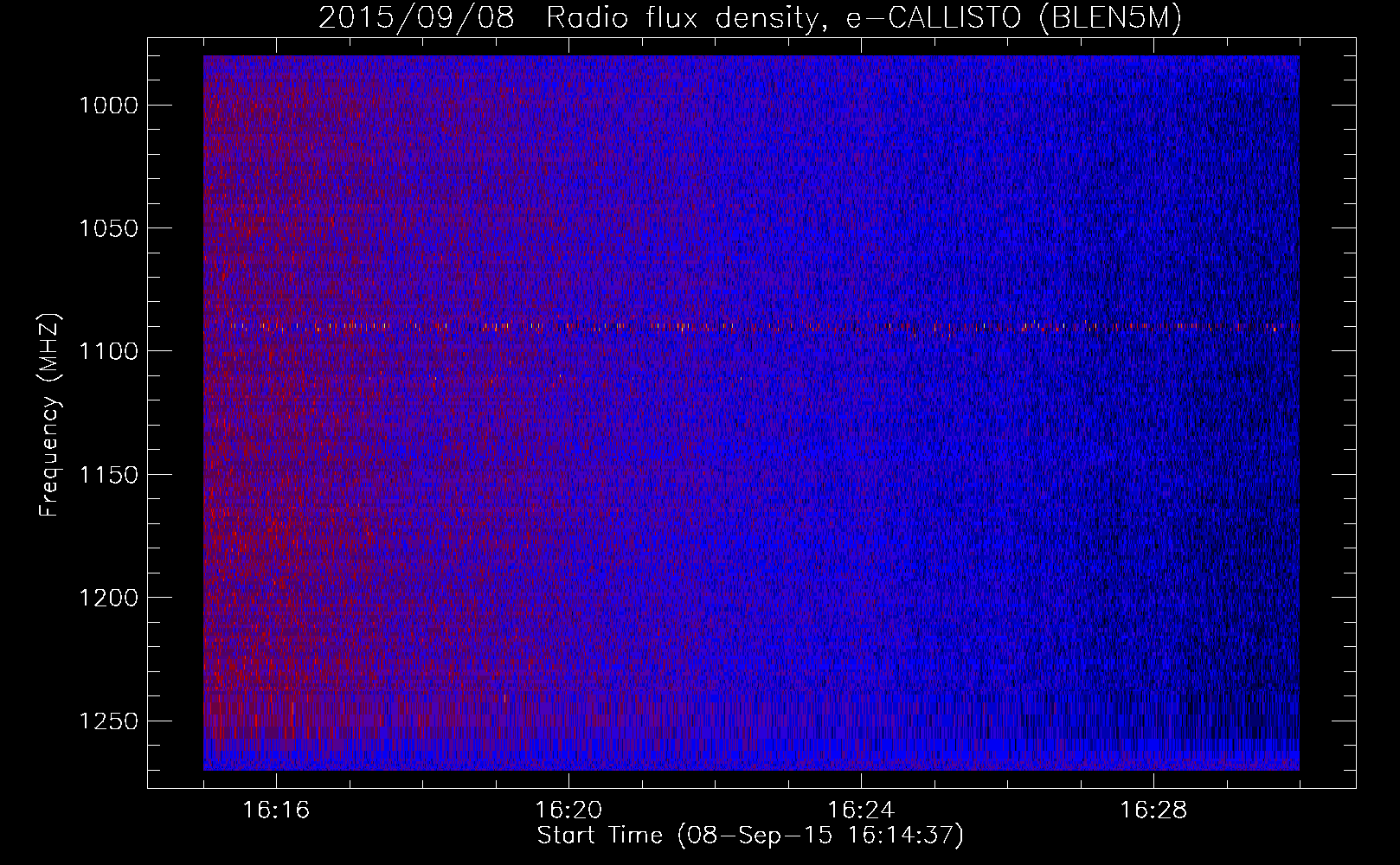Click the 'Frequency (MHZ)' axis label
This screenshot has height=865, width=1400.
(49, 415)
